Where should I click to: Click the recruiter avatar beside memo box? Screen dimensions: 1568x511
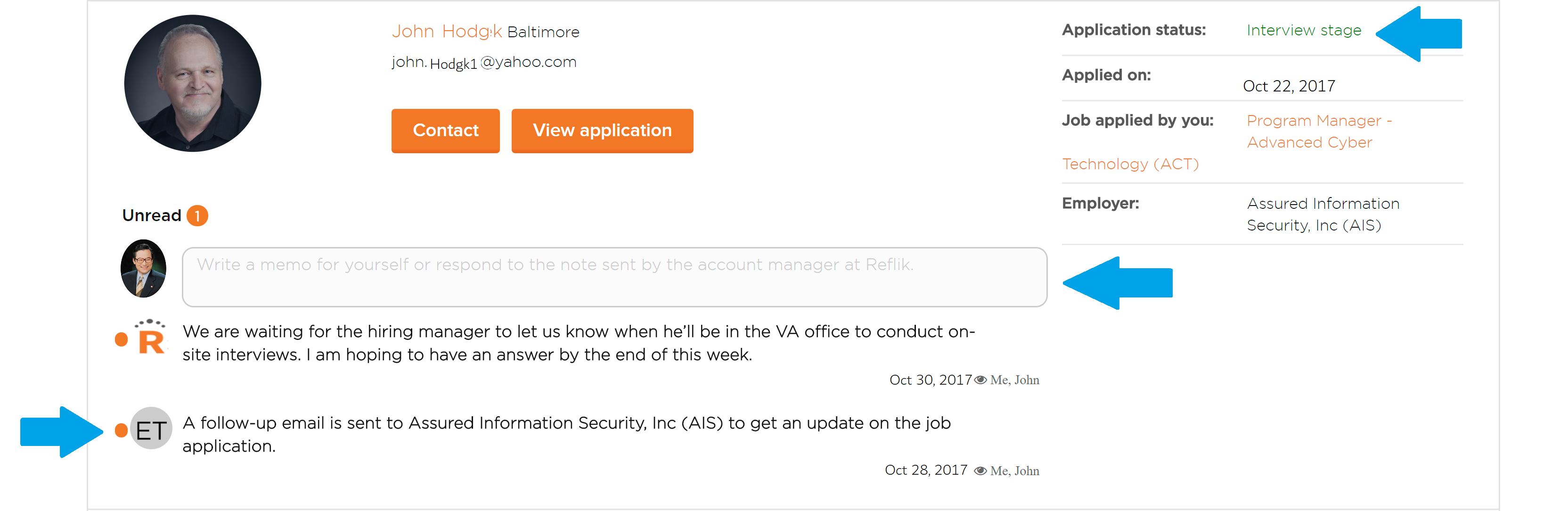point(143,269)
